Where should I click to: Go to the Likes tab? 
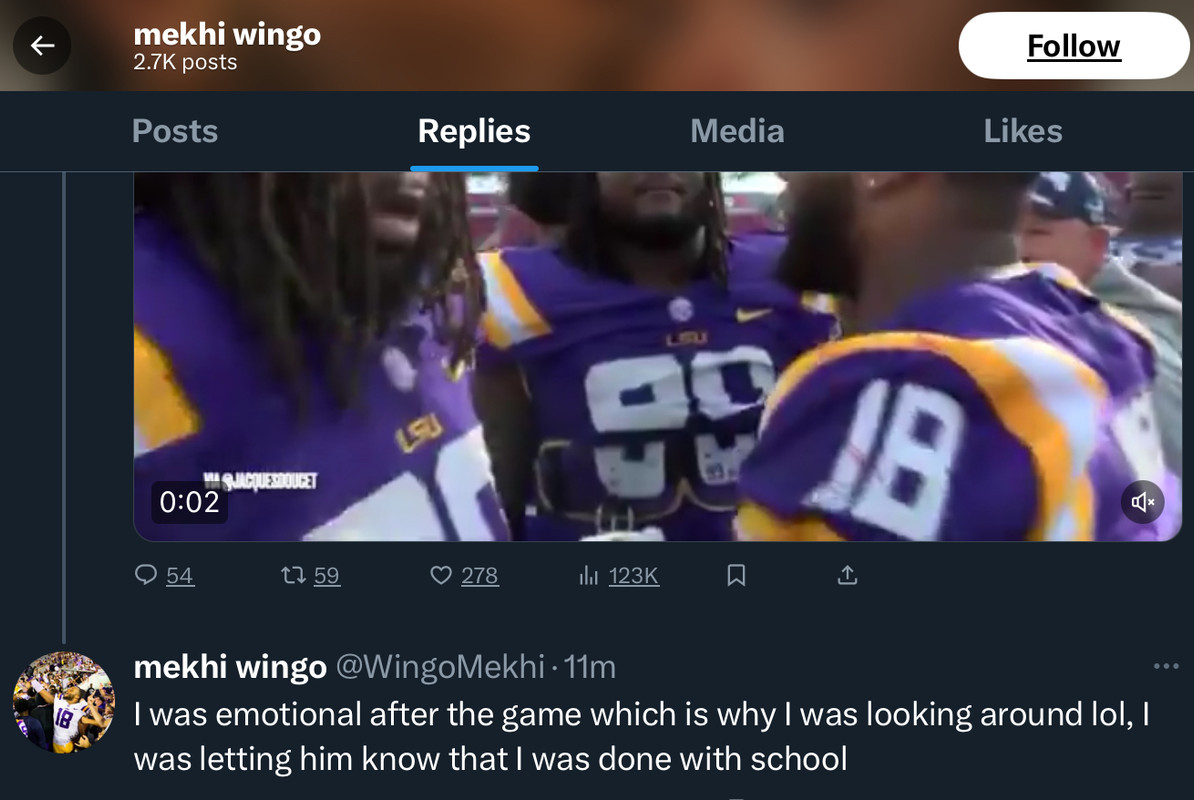(x=1022, y=131)
